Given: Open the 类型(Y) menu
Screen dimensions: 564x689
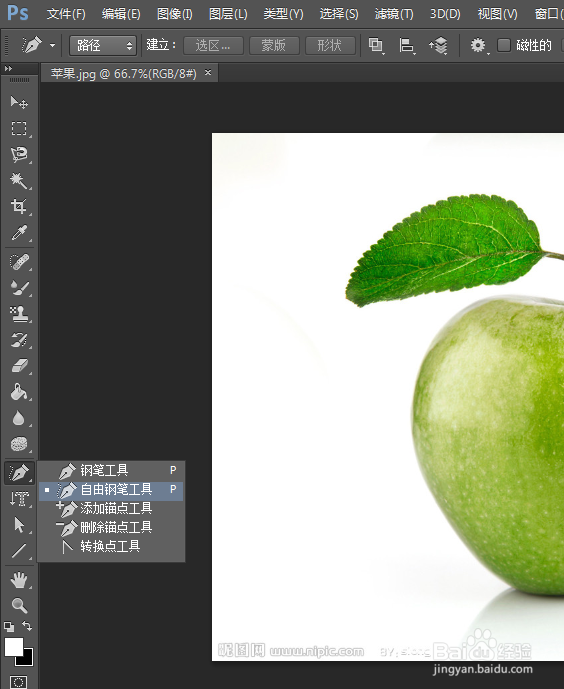Looking at the screenshot, I should pos(283,14).
